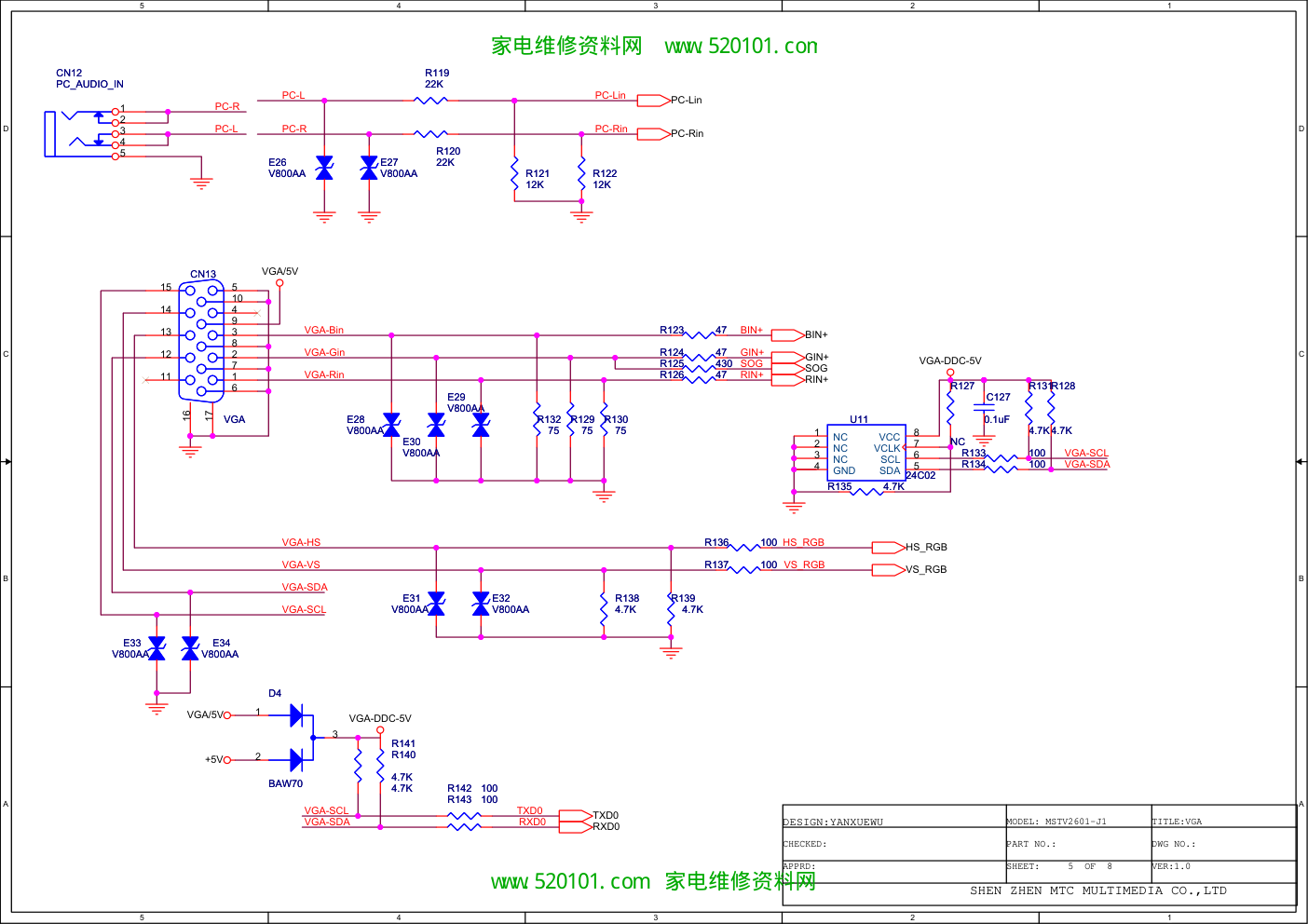The height and width of the screenshot is (924, 1308).
Task: Select the VGA-HS net label
Action: coord(301,542)
